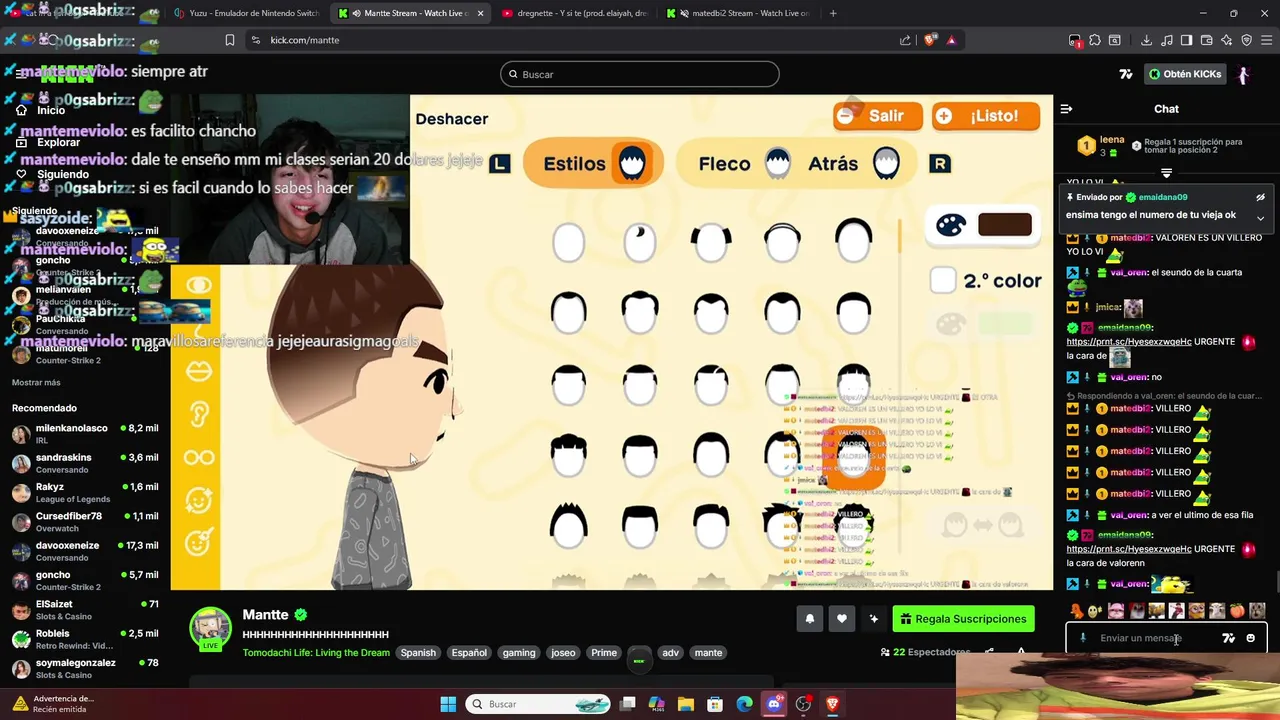1280x720 pixels.
Task: Open the Brave icon in Windows taskbar
Action: tap(832, 704)
